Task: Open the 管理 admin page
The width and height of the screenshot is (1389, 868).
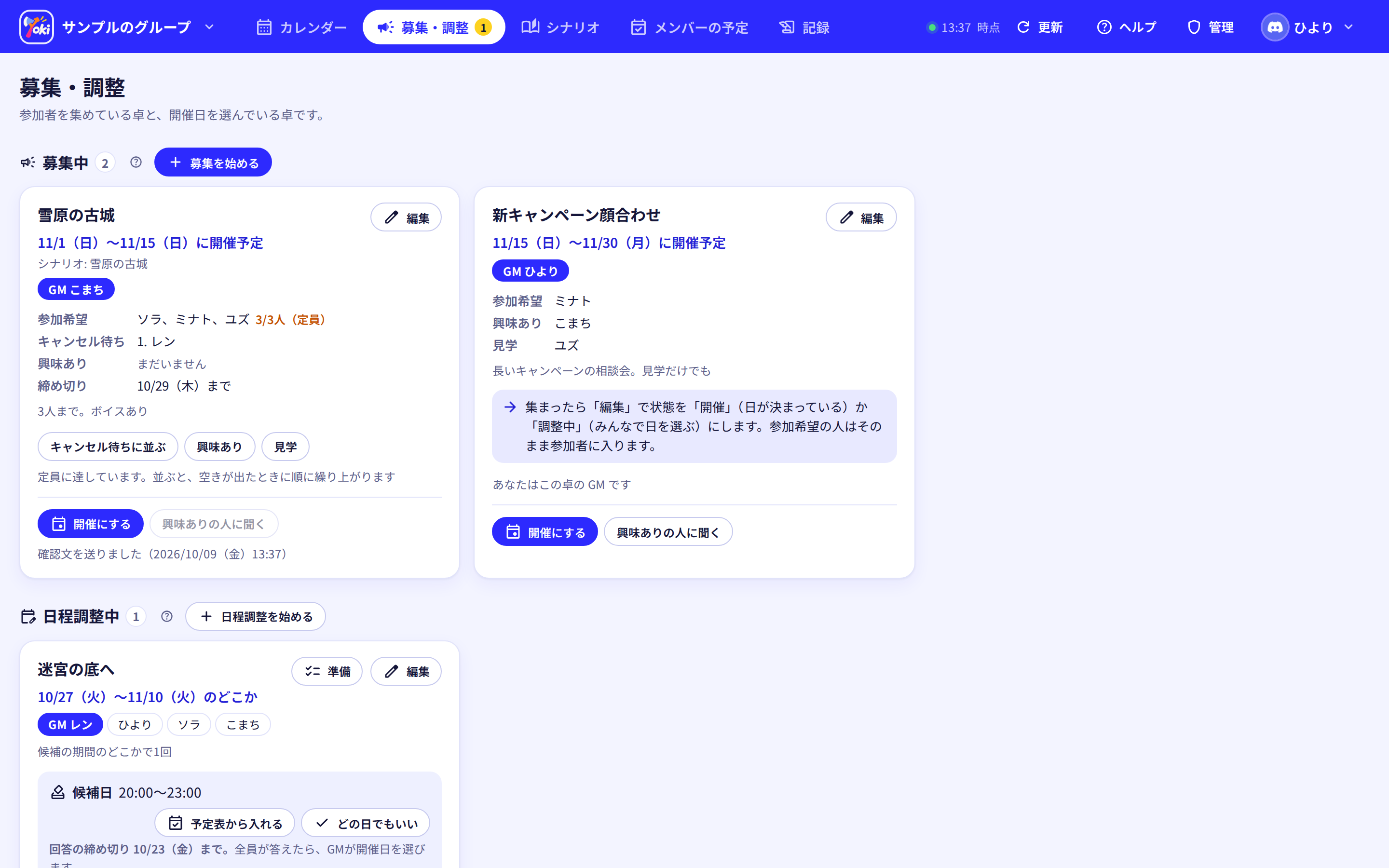Action: [x=1211, y=27]
